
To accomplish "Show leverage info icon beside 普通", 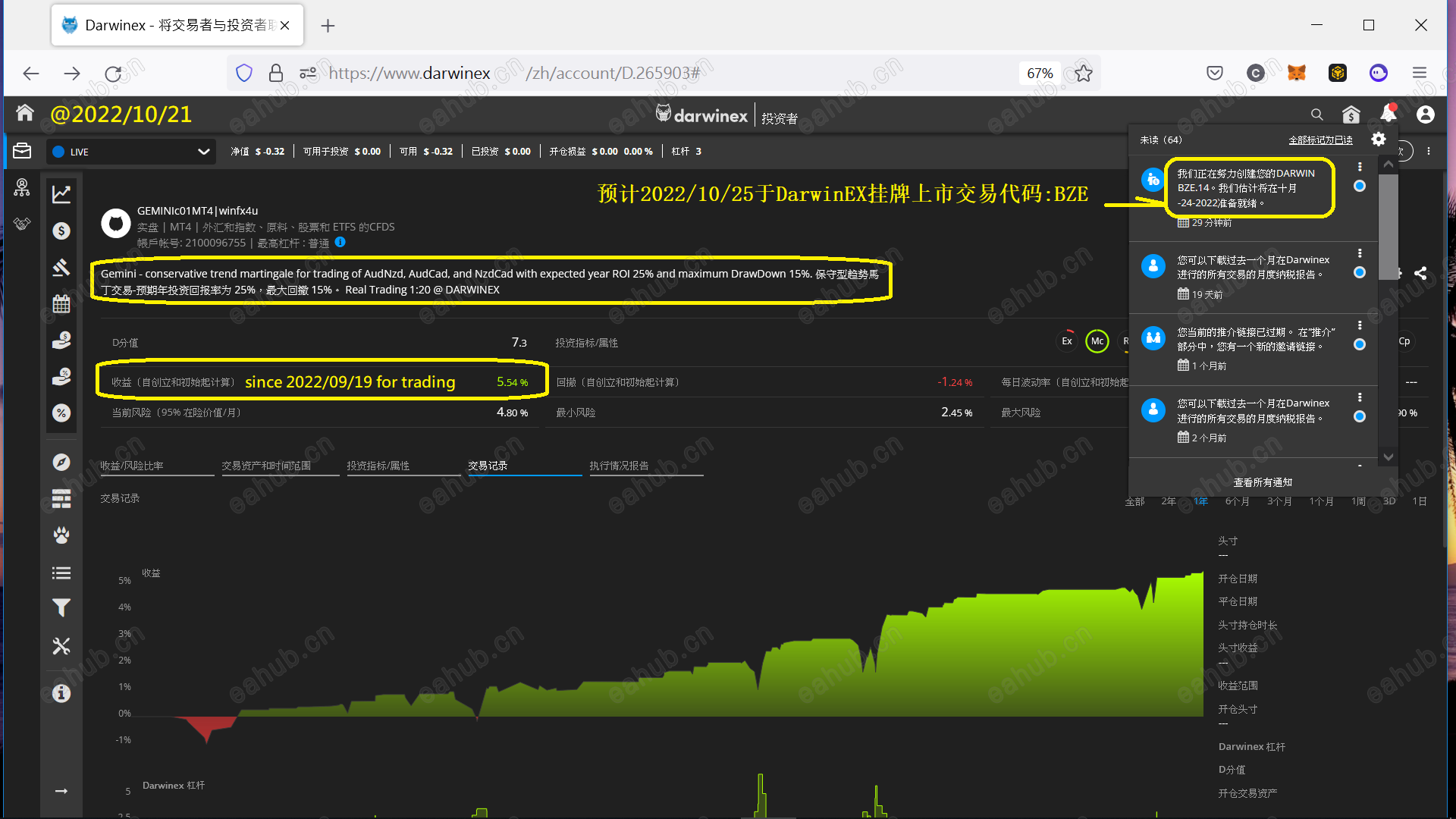I will tap(340, 242).
